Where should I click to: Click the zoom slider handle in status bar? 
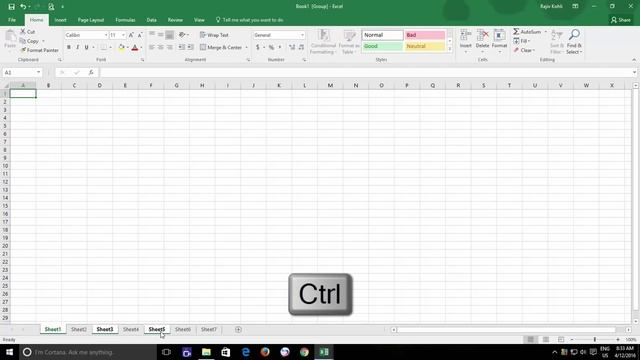click(595, 340)
